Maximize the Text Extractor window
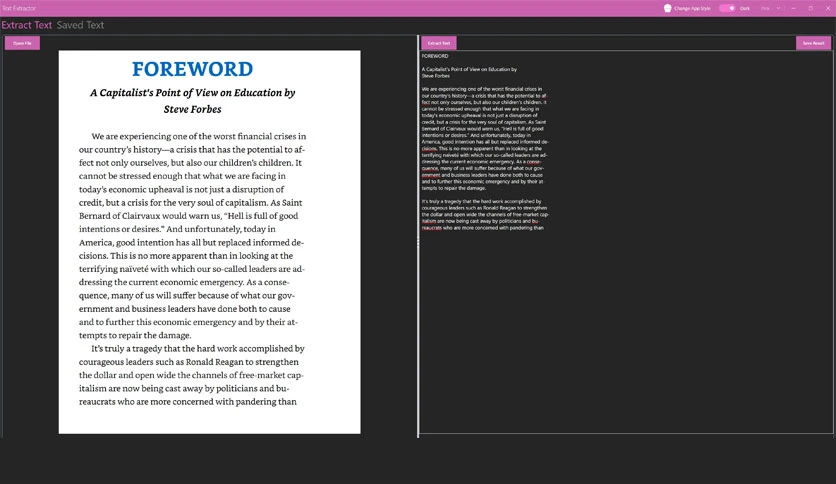 (810, 8)
